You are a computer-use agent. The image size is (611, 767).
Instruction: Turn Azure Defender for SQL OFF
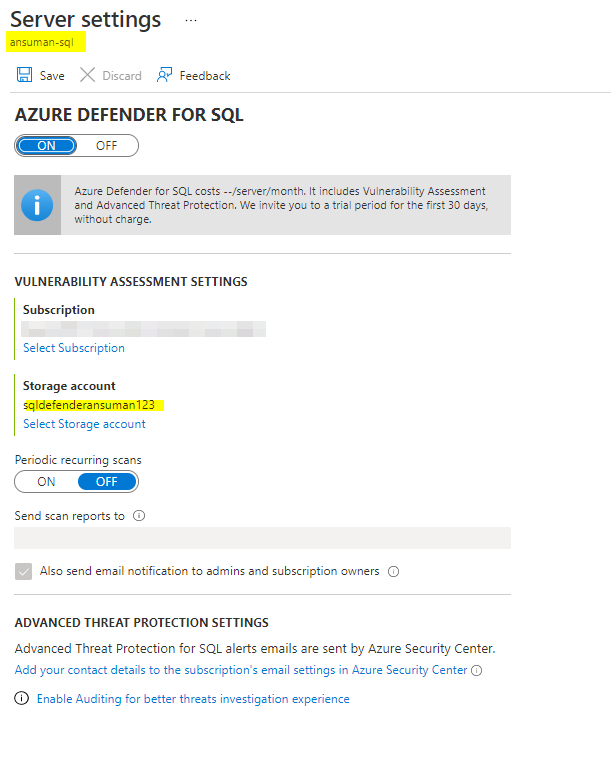tap(107, 145)
